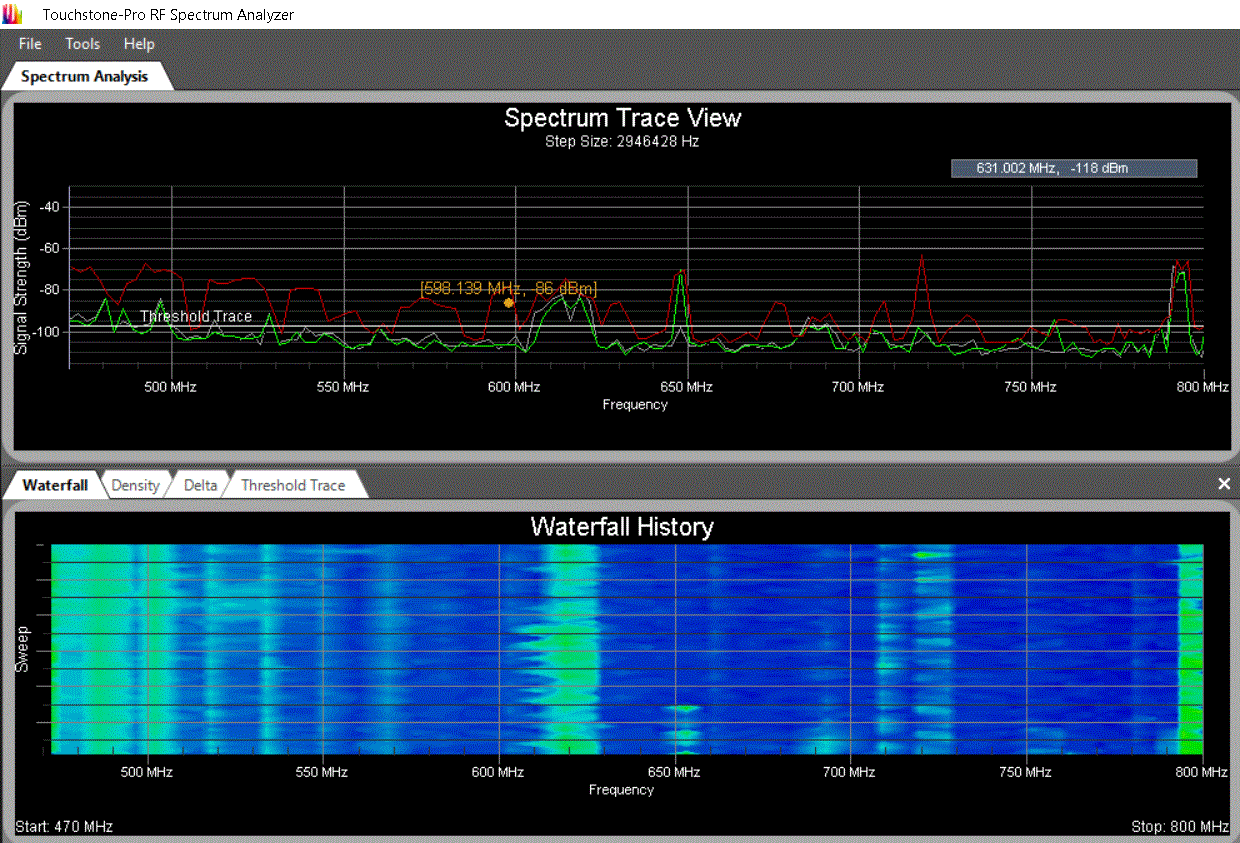Switch to the Delta tab
This screenshot has width=1240, height=843.
pos(200,485)
